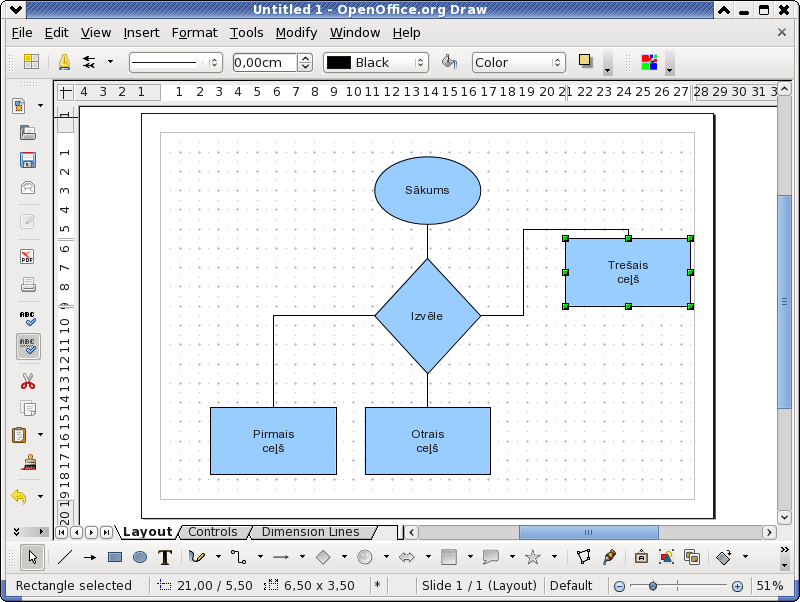Click the Document as E-mail icon
Viewport: 800px width, 602px height.
coord(28,187)
